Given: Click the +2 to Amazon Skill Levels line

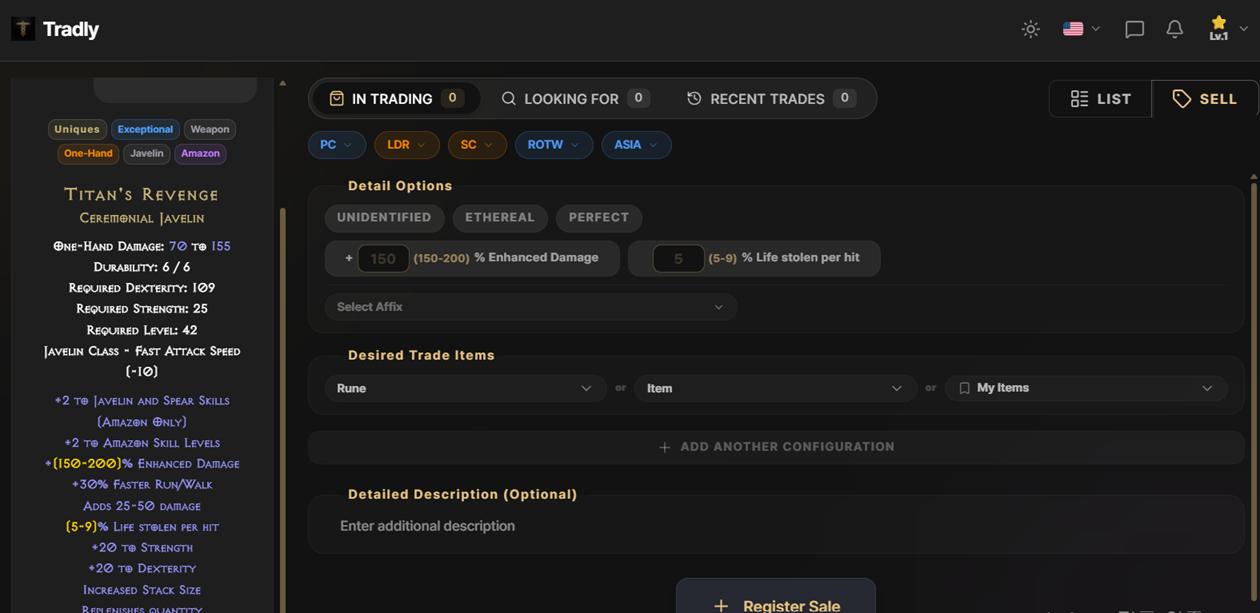Looking at the screenshot, I should 142,443.
